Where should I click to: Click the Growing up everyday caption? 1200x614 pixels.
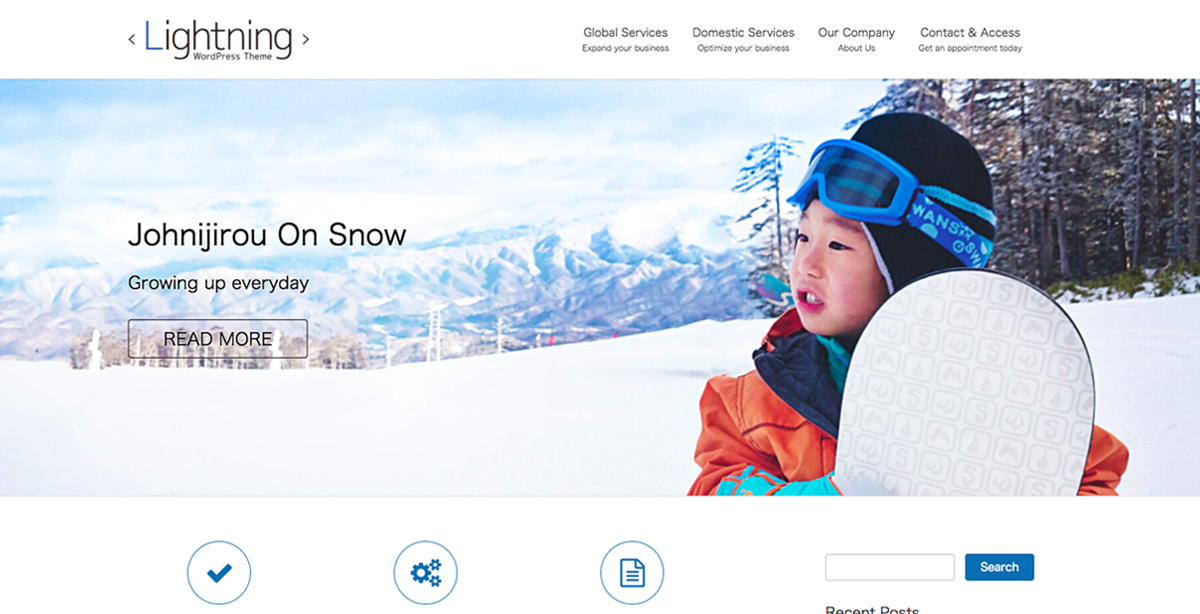[x=218, y=283]
